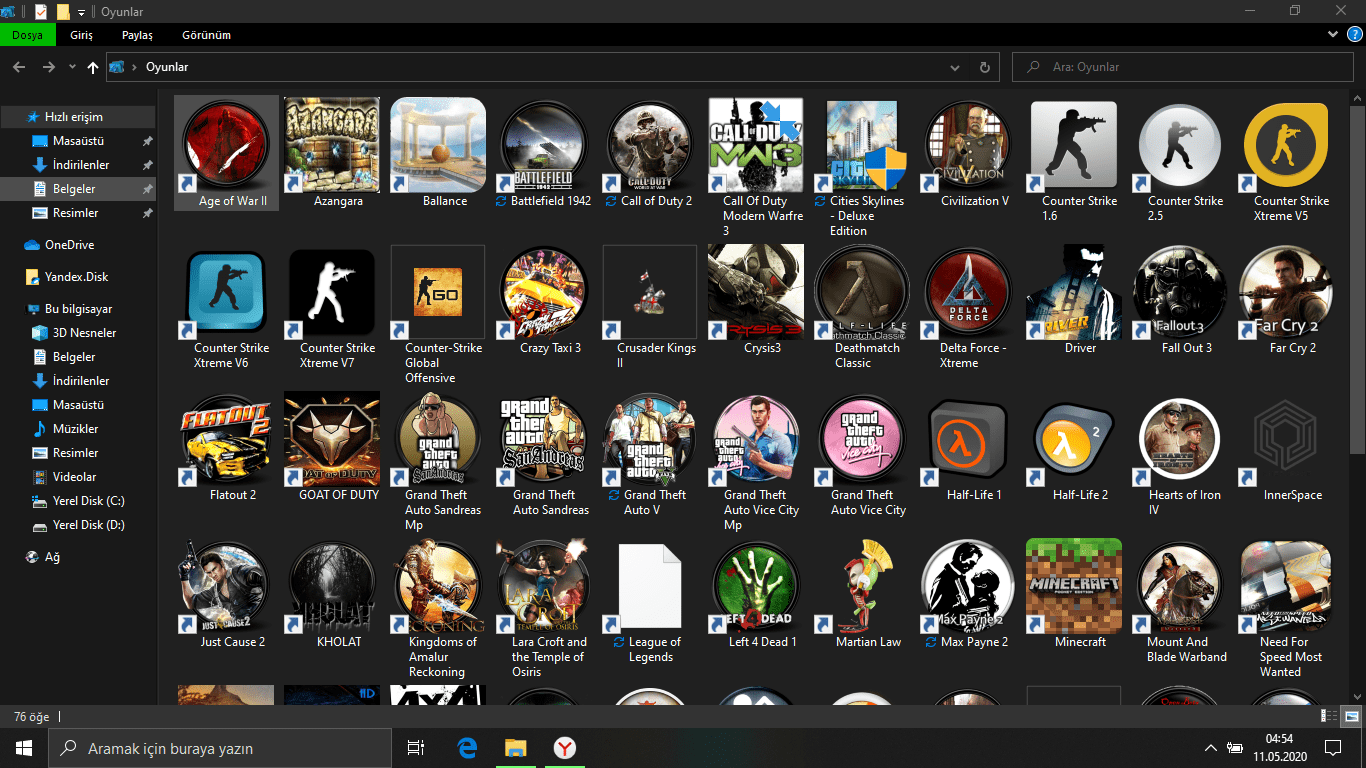
Task: Select the Counter Strike Xtreme V5 icon
Action: click(1286, 145)
